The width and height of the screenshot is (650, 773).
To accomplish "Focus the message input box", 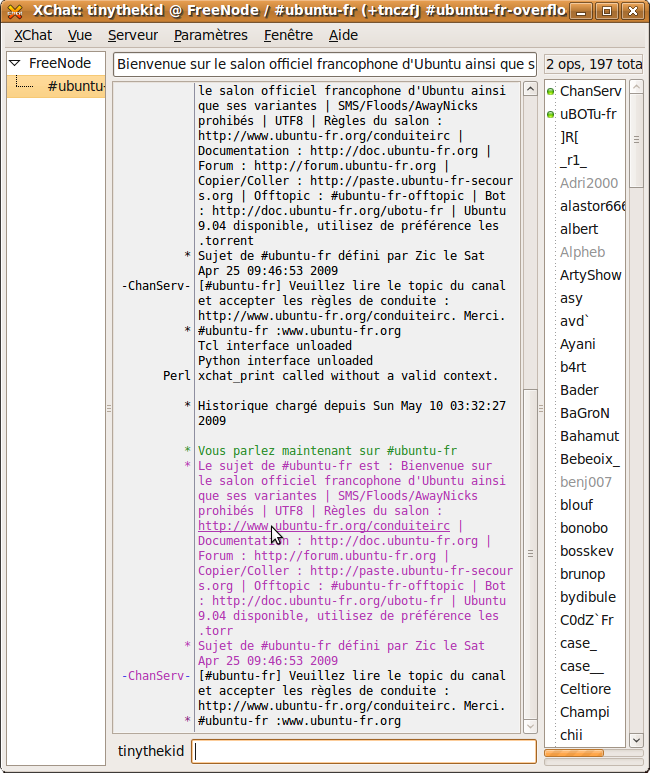I will [x=364, y=751].
